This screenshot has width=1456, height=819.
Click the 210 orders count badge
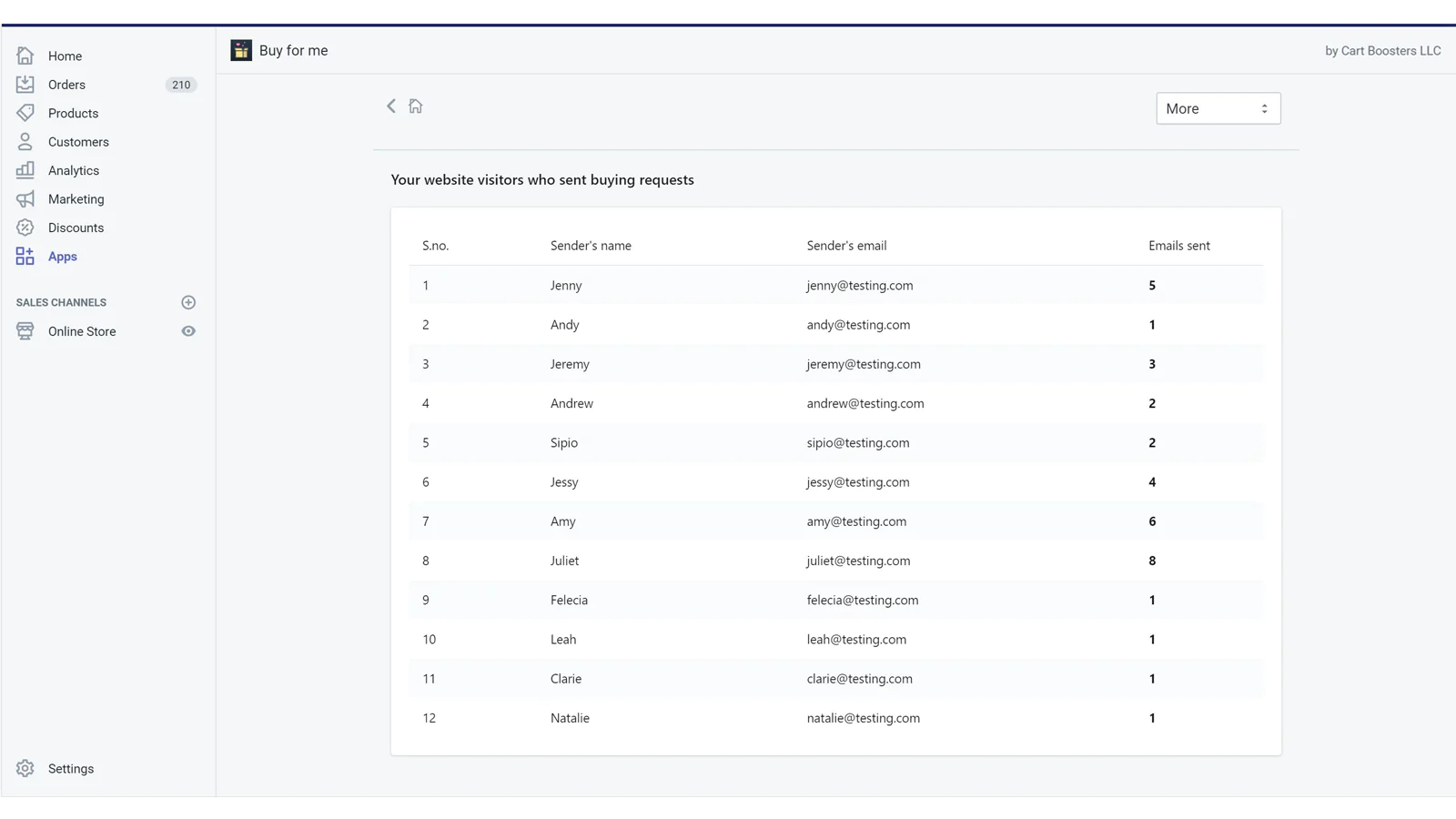[x=181, y=85]
